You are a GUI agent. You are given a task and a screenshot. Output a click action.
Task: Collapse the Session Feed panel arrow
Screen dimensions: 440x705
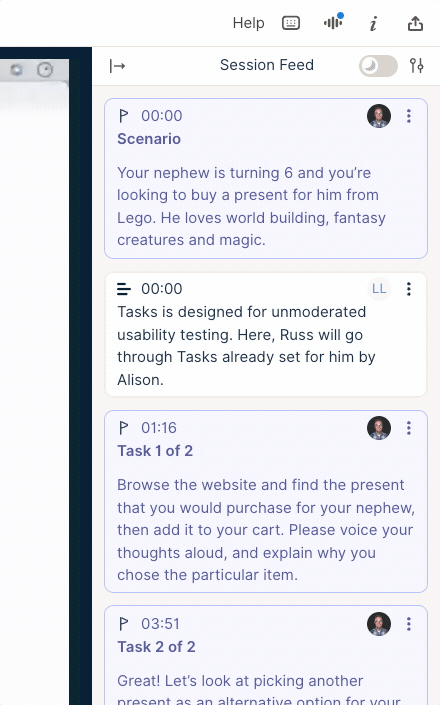pos(117,66)
